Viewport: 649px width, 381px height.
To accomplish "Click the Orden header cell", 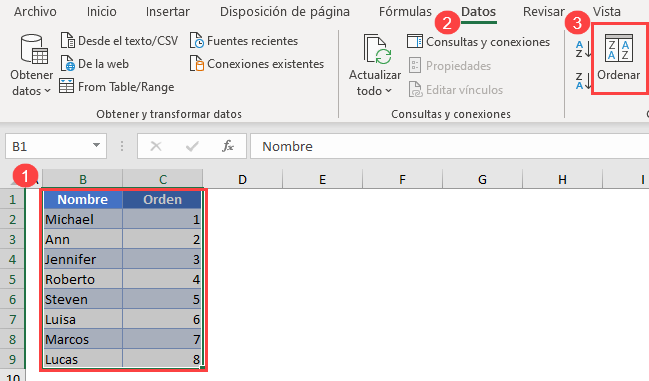I will tap(162, 199).
